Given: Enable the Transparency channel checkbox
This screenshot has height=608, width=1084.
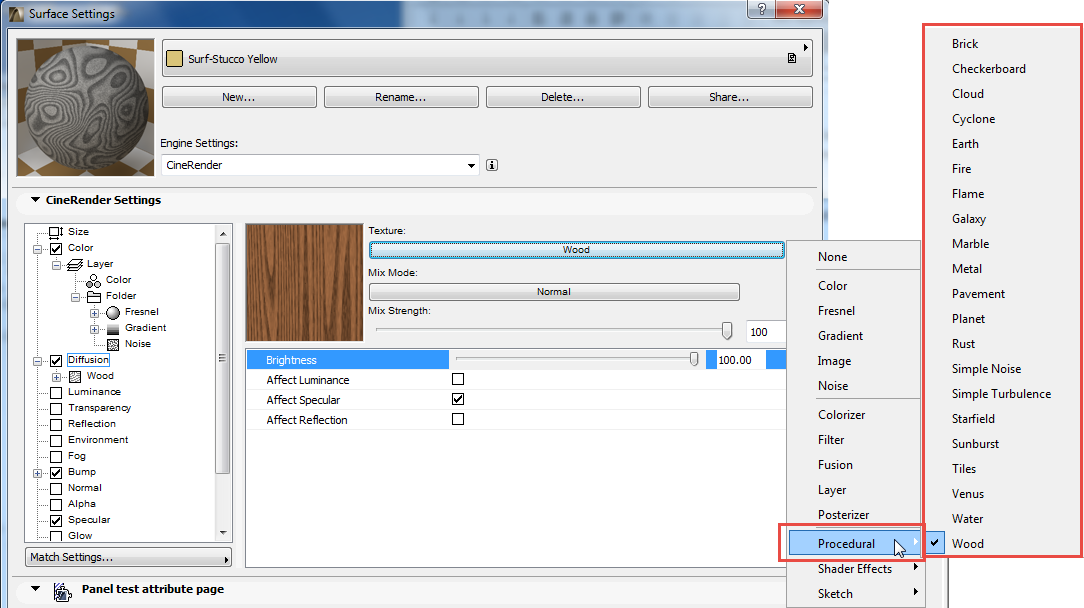Looking at the screenshot, I should pyautogui.click(x=56, y=408).
